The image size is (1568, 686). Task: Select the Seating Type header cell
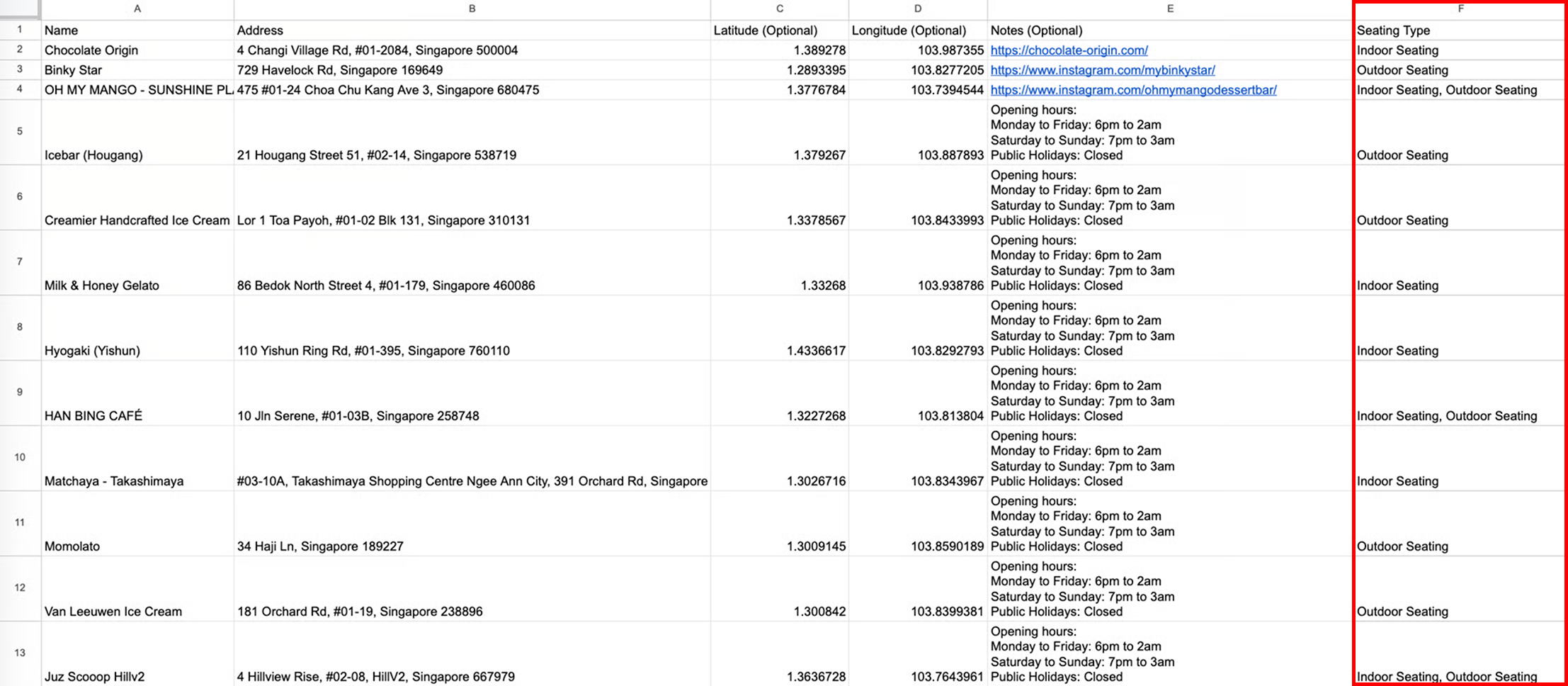(x=1460, y=30)
